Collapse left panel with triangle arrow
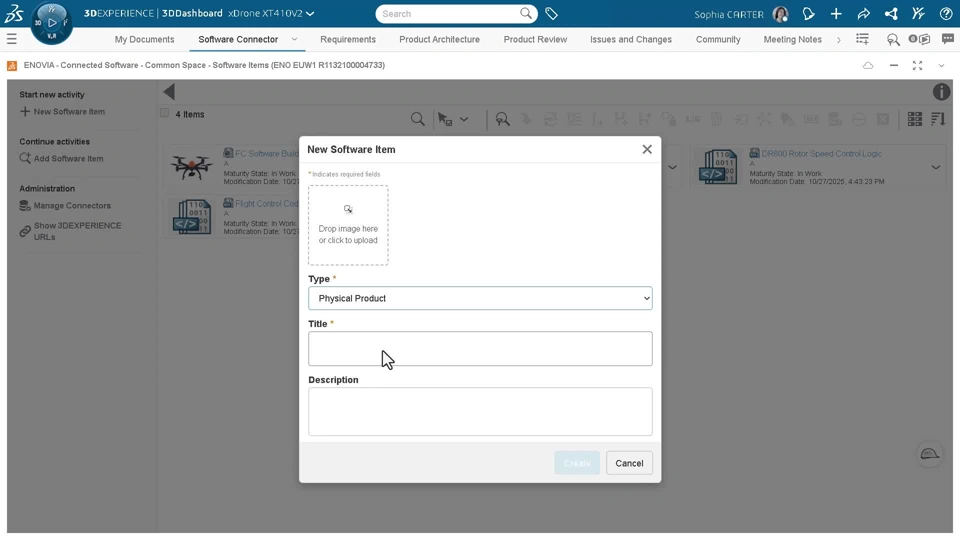 [x=169, y=92]
